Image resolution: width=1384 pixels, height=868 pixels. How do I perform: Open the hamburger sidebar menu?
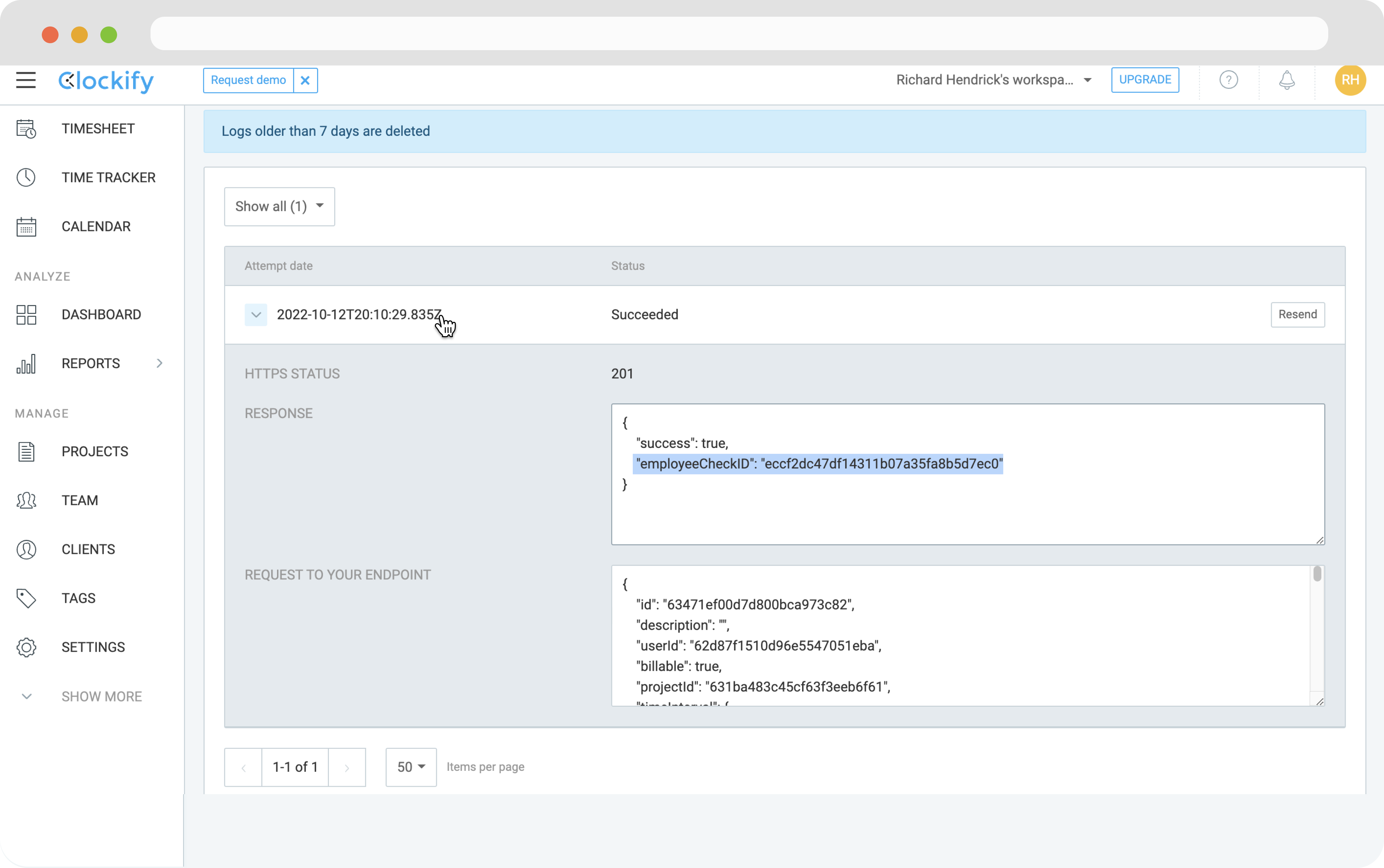pyautogui.click(x=26, y=80)
